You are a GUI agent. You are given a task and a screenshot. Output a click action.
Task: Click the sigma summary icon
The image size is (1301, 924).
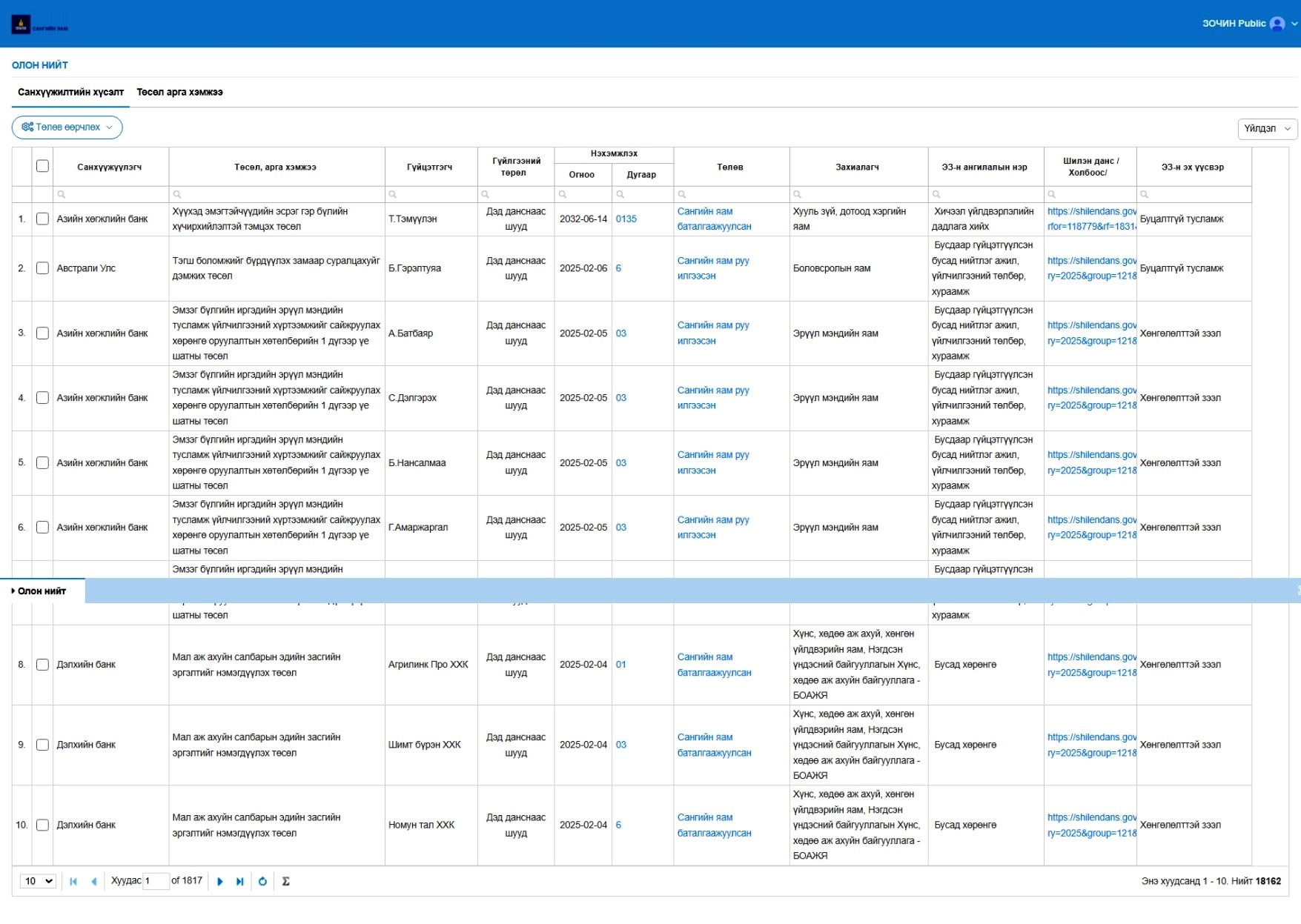pyautogui.click(x=285, y=882)
